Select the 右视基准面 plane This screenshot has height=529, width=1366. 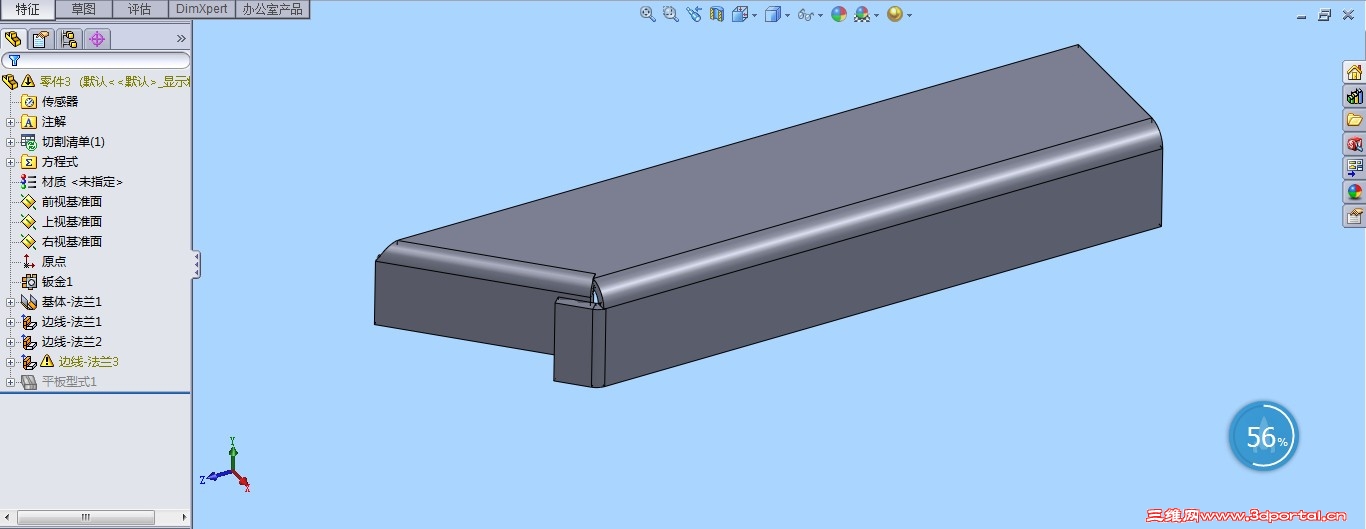[x=62, y=241]
